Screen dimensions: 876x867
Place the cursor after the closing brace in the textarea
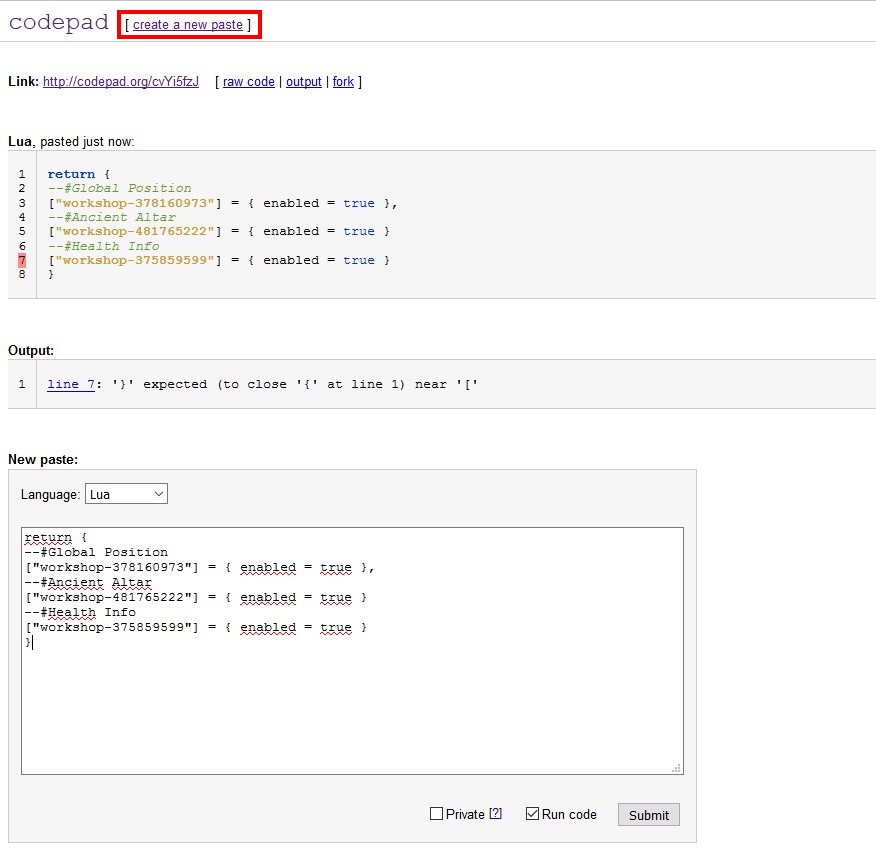(x=32, y=643)
